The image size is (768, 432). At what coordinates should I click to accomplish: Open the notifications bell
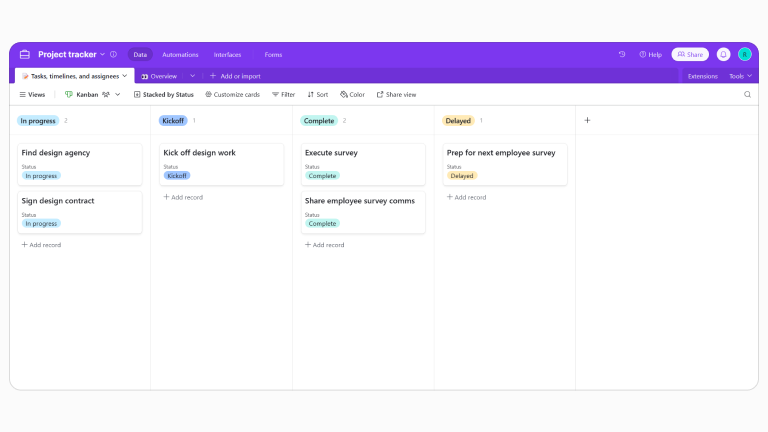[723, 54]
